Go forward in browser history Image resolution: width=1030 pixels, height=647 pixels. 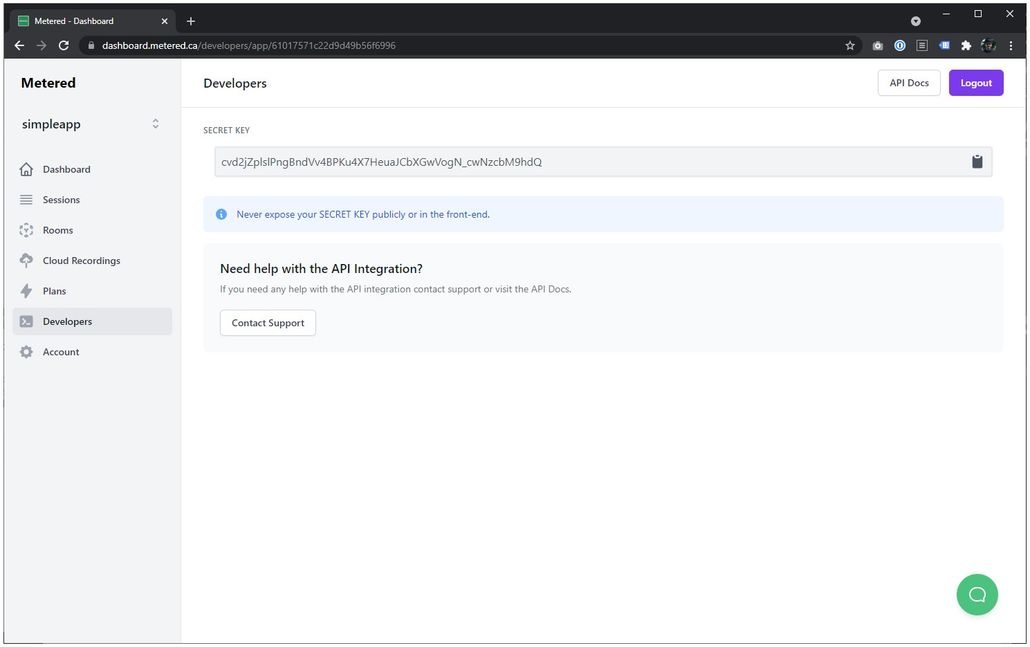(41, 45)
